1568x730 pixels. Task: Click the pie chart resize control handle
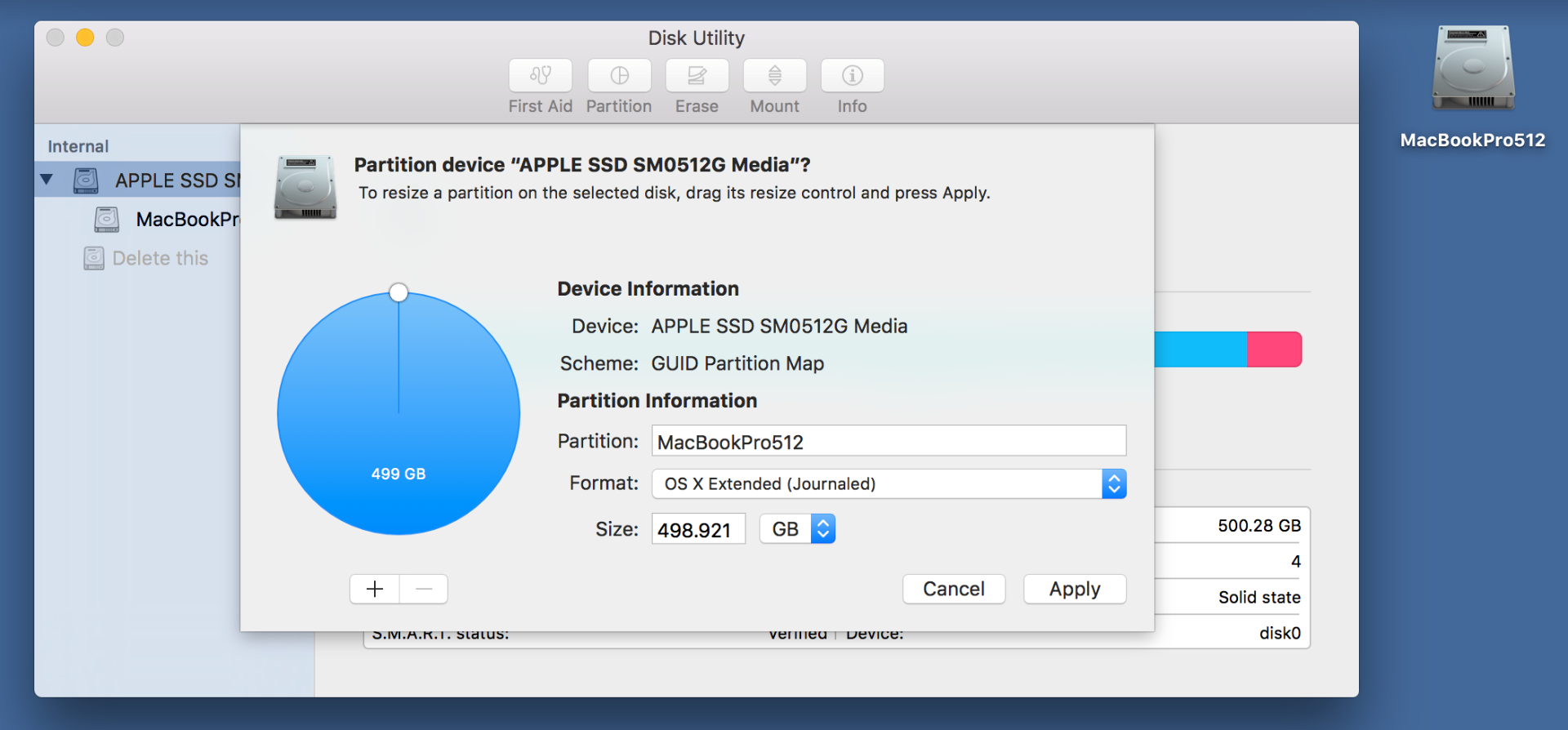point(399,292)
